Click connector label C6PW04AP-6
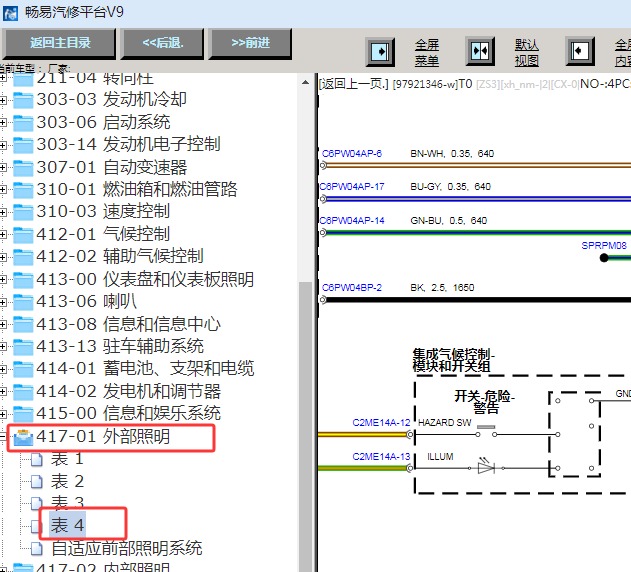631x572 pixels. coord(352,154)
